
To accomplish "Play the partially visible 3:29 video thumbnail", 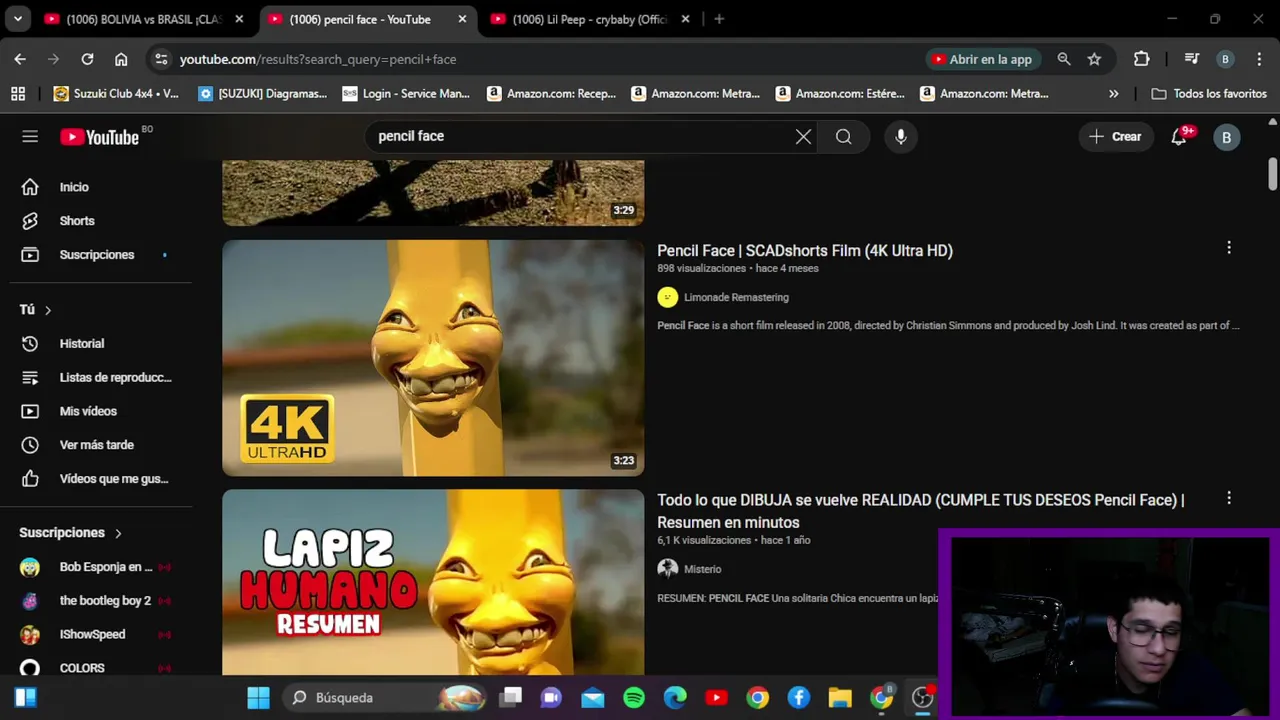I will click(433, 193).
